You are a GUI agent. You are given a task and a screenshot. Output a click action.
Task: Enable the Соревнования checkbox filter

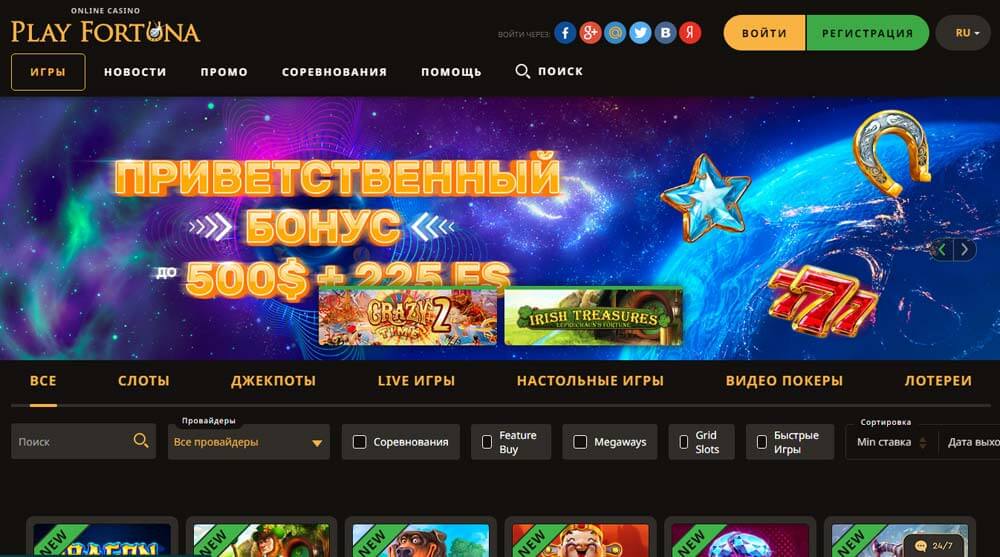(x=360, y=442)
